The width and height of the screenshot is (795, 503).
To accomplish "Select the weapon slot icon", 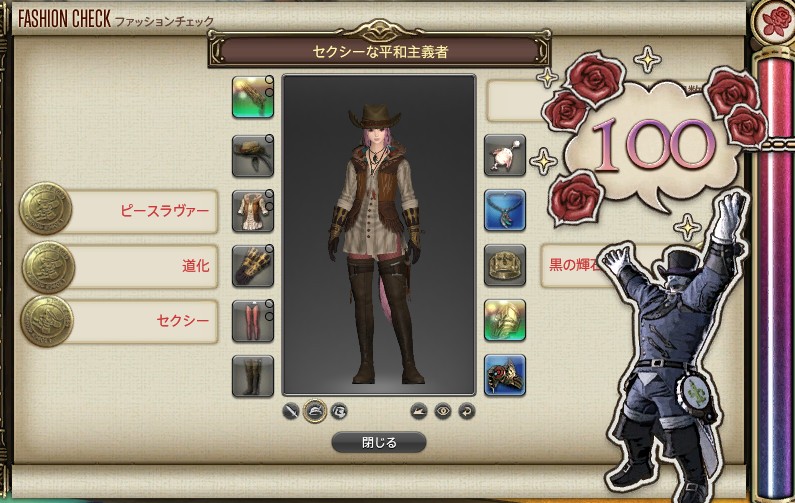I will click(x=252, y=97).
